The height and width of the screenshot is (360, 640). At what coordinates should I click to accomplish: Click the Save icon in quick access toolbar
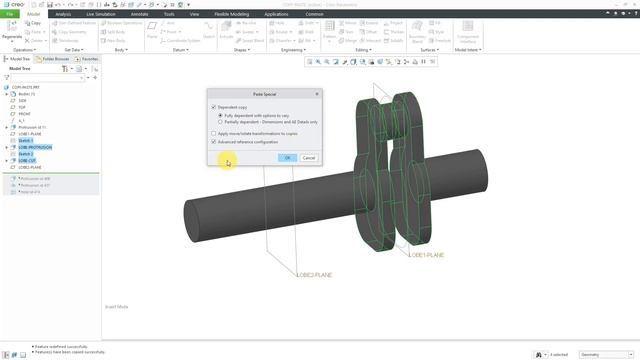pyautogui.click(x=50, y=4)
